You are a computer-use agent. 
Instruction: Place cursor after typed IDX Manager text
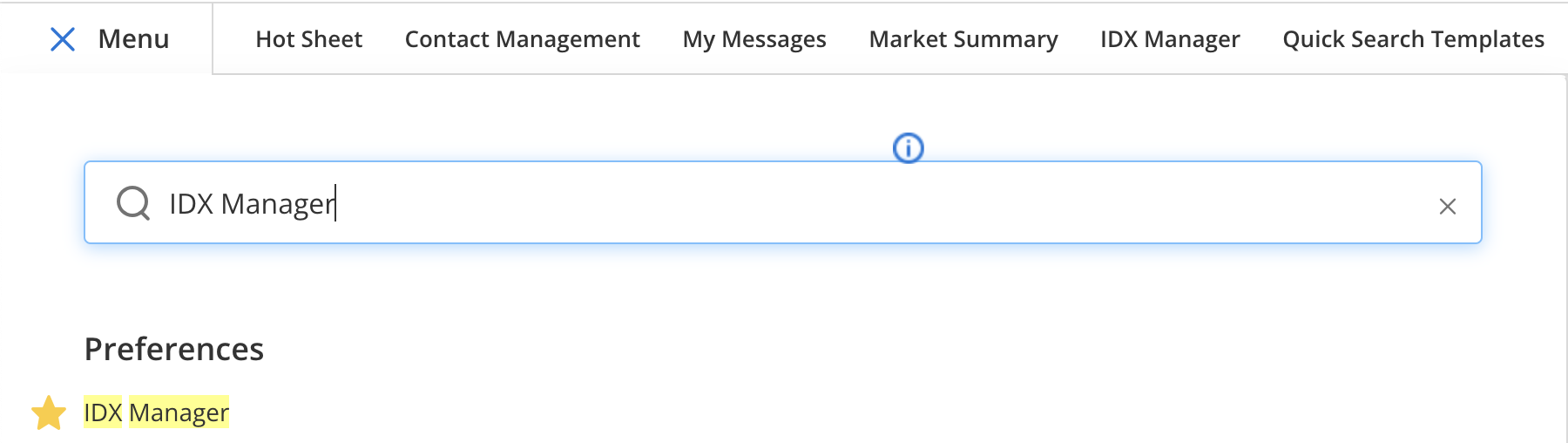click(x=336, y=203)
